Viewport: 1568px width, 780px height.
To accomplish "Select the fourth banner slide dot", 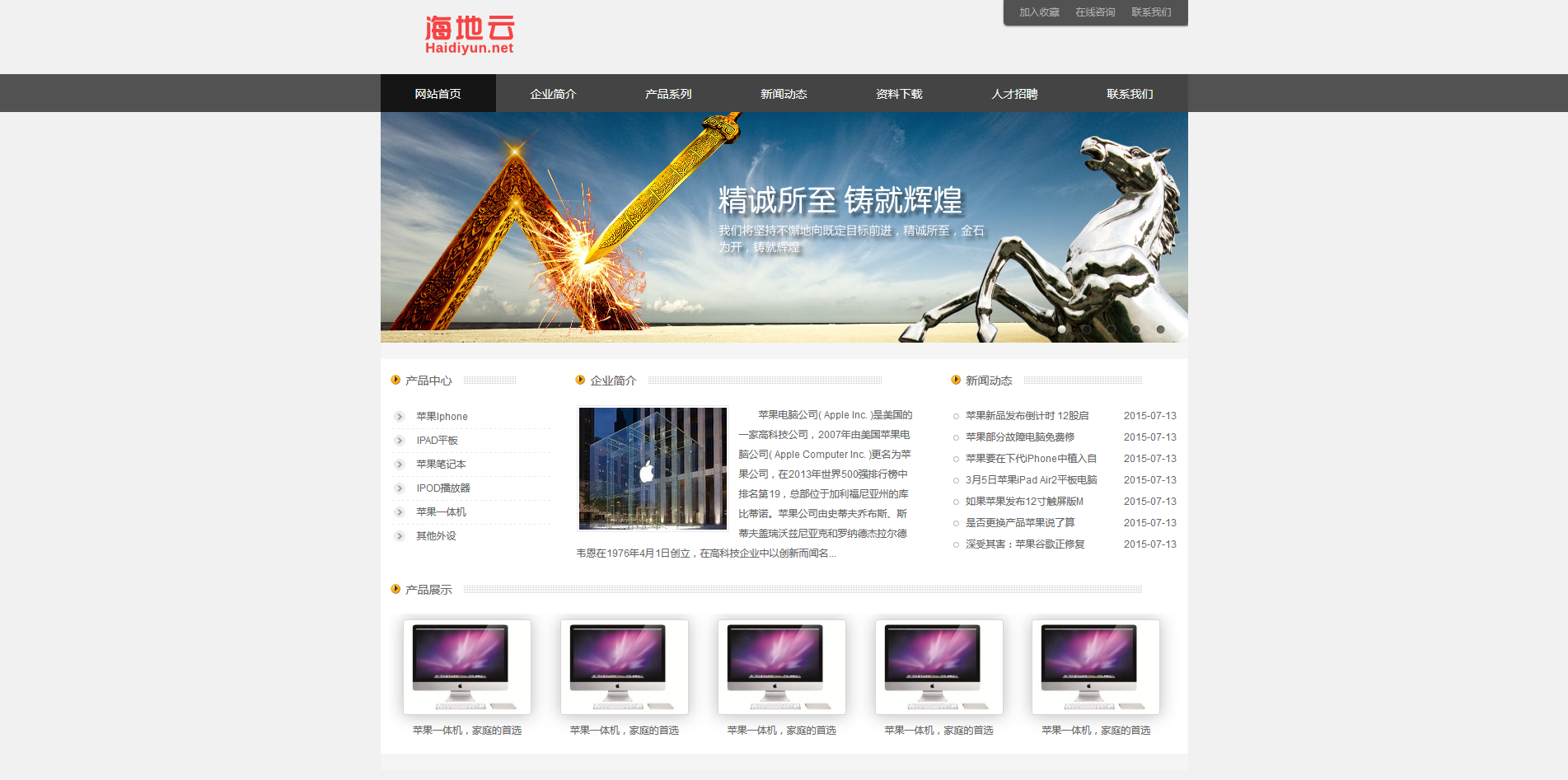I will click(x=1136, y=329).
